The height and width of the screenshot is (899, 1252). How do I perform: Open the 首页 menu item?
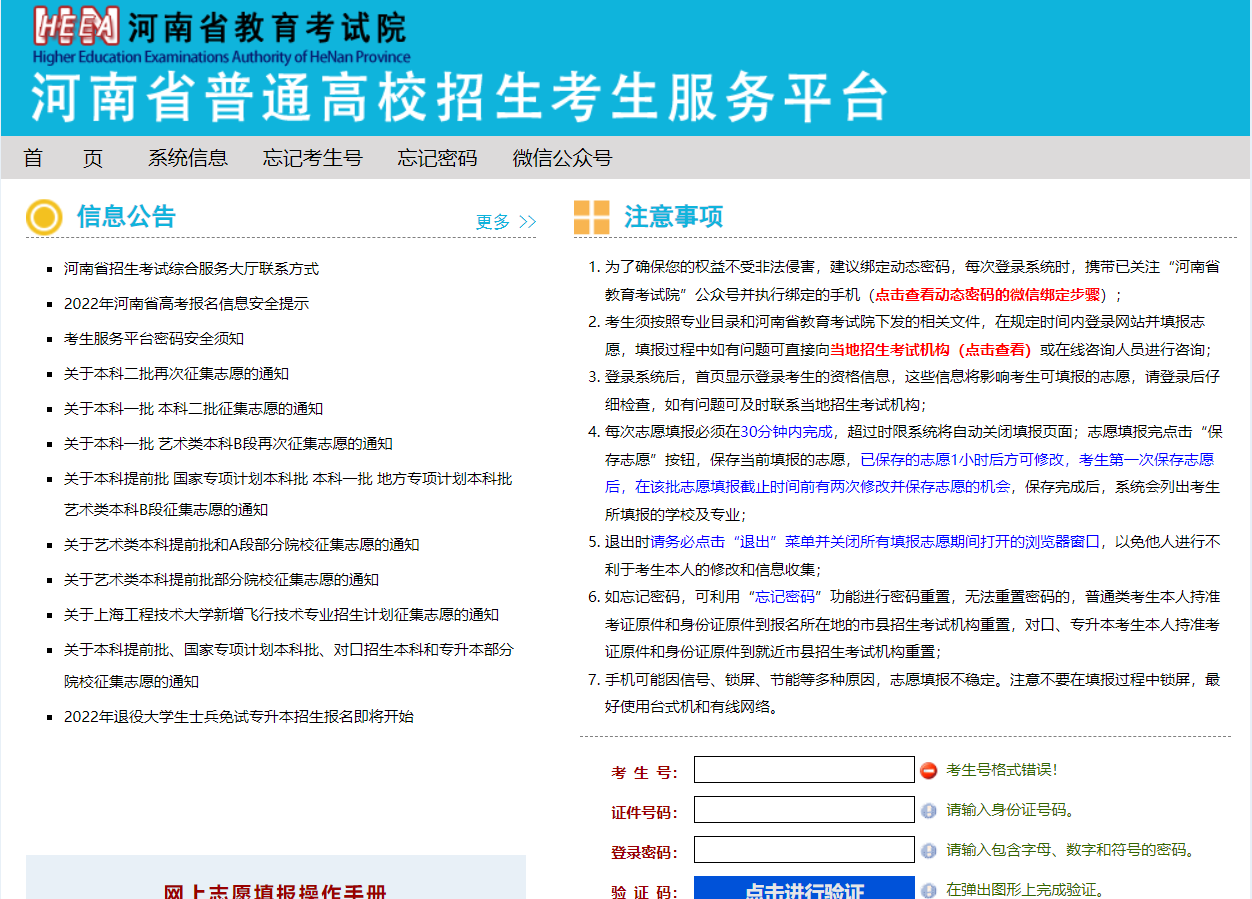(63, 158)
